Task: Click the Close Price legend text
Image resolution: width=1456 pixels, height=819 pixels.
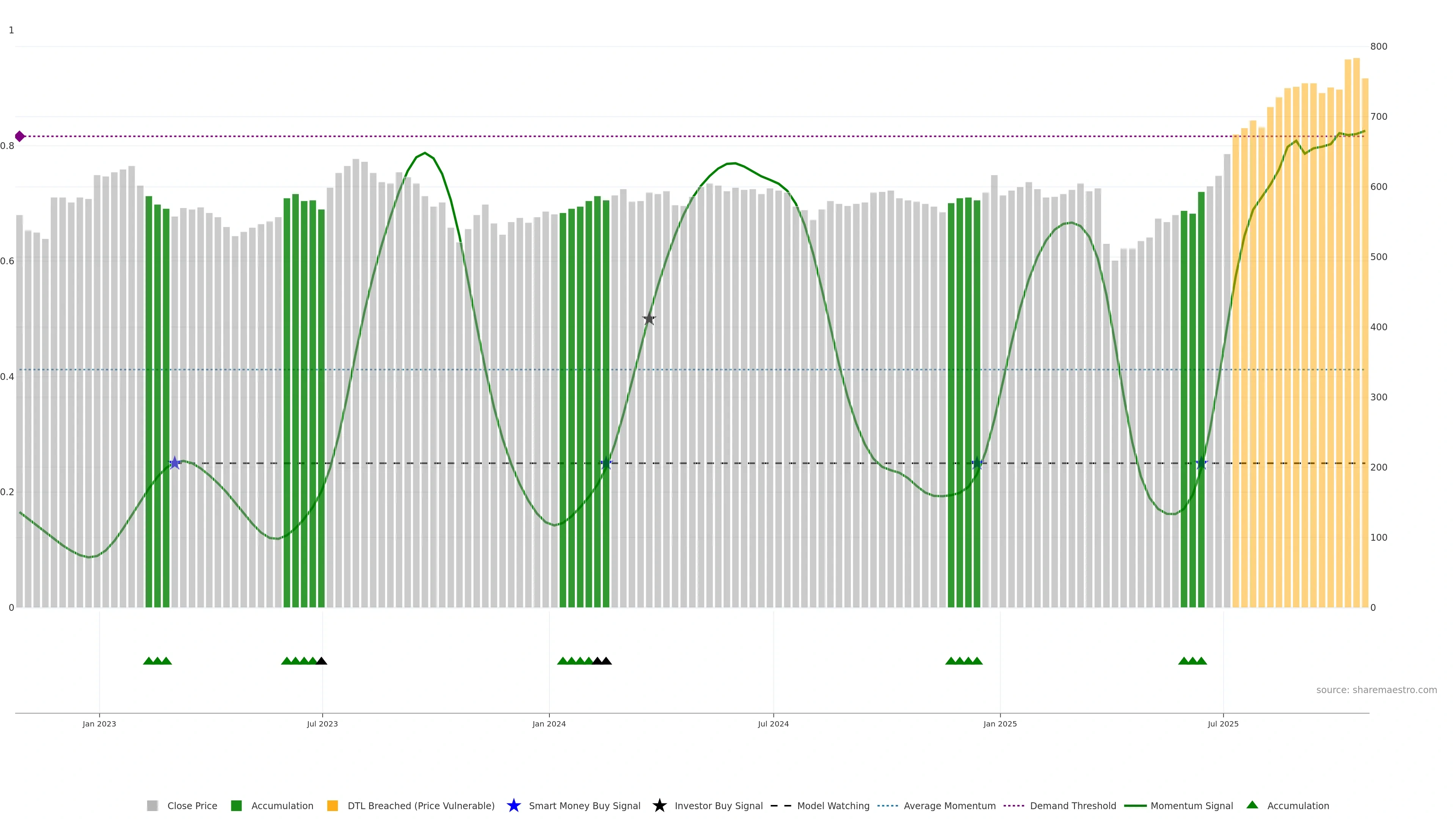Action: point(192,805)
